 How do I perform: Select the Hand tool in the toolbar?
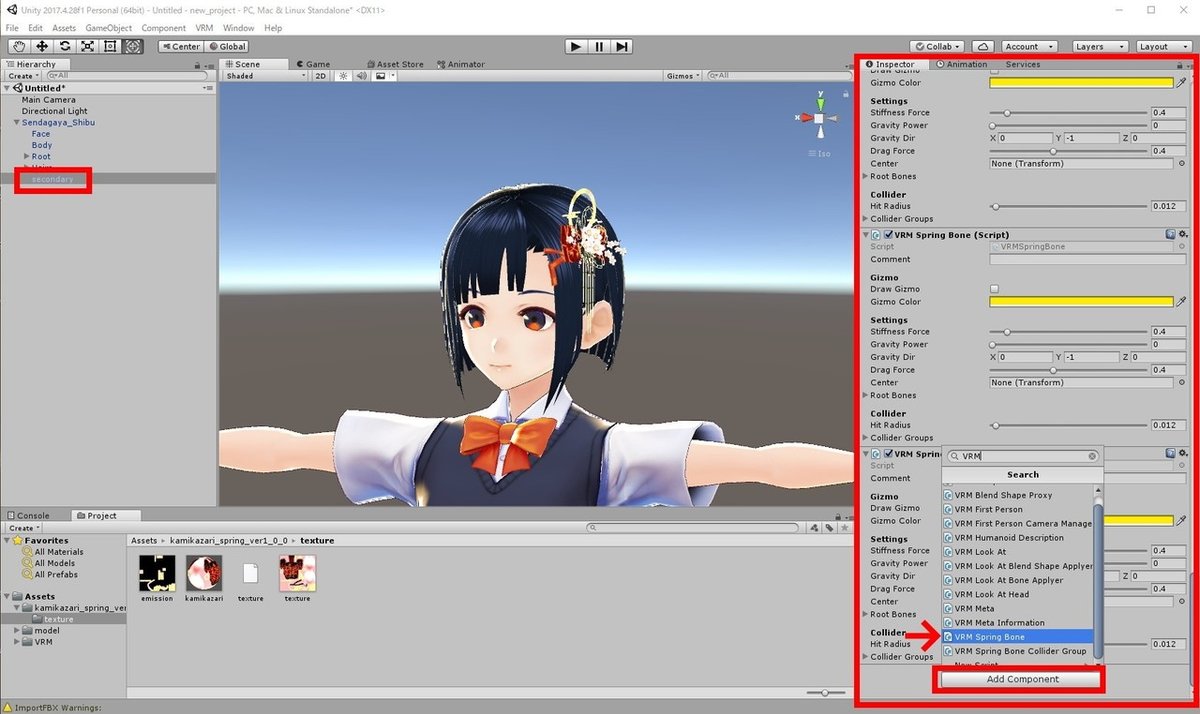pyautogui.click(x=19, y=46)
